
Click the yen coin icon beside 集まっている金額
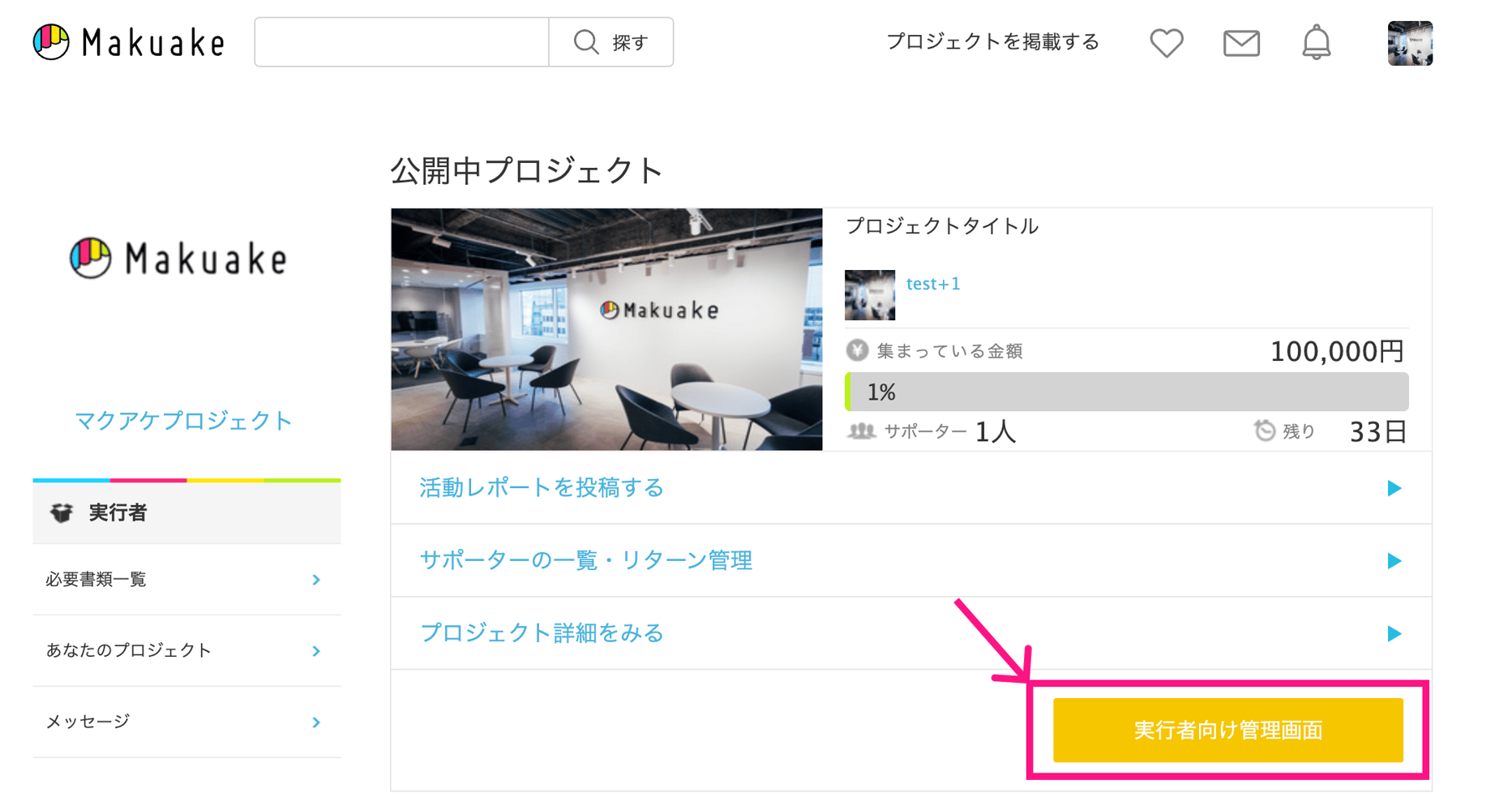tap(858, 350)
